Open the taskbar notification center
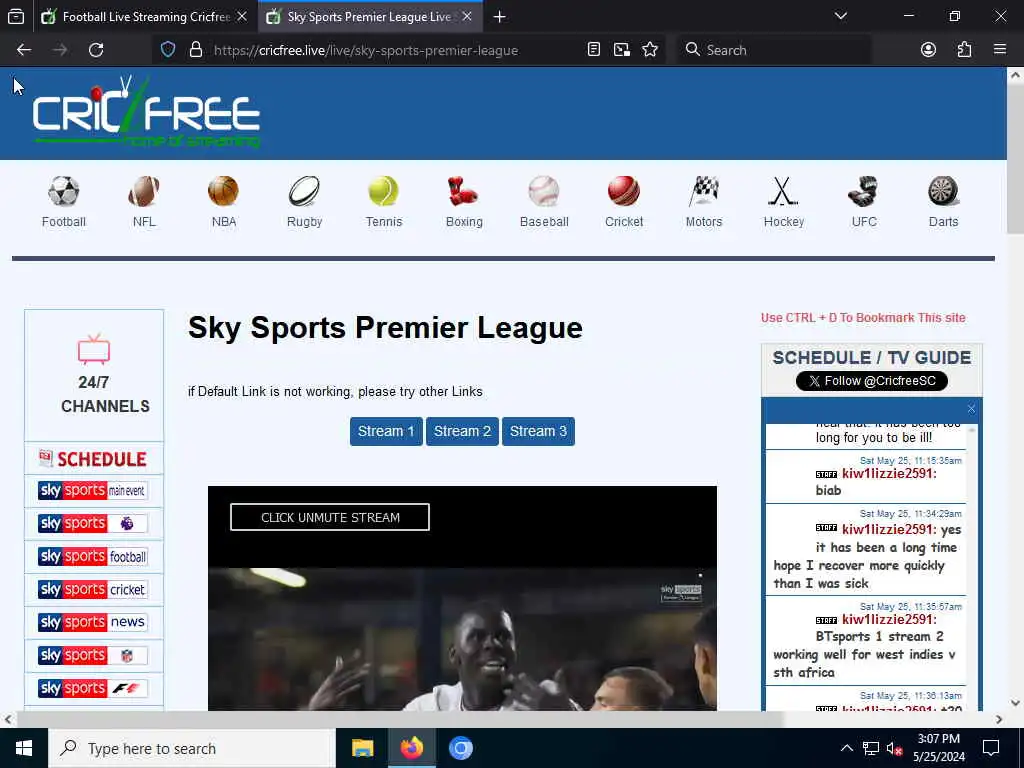The height and width of the screenshot is (768, 1024). pos(991,748)
